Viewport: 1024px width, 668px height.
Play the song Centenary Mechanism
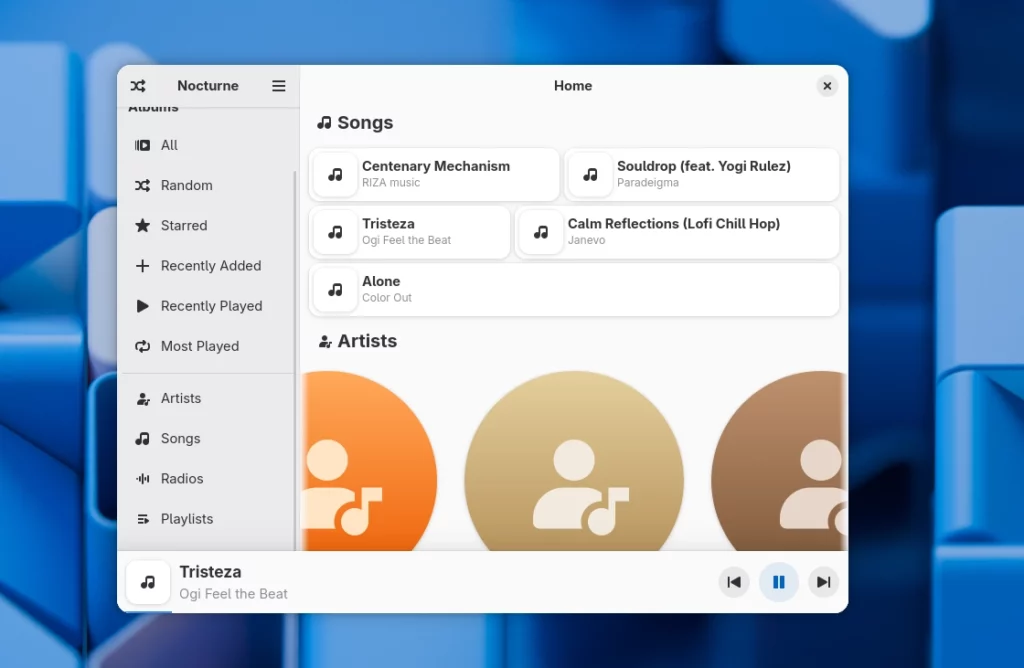435,175
